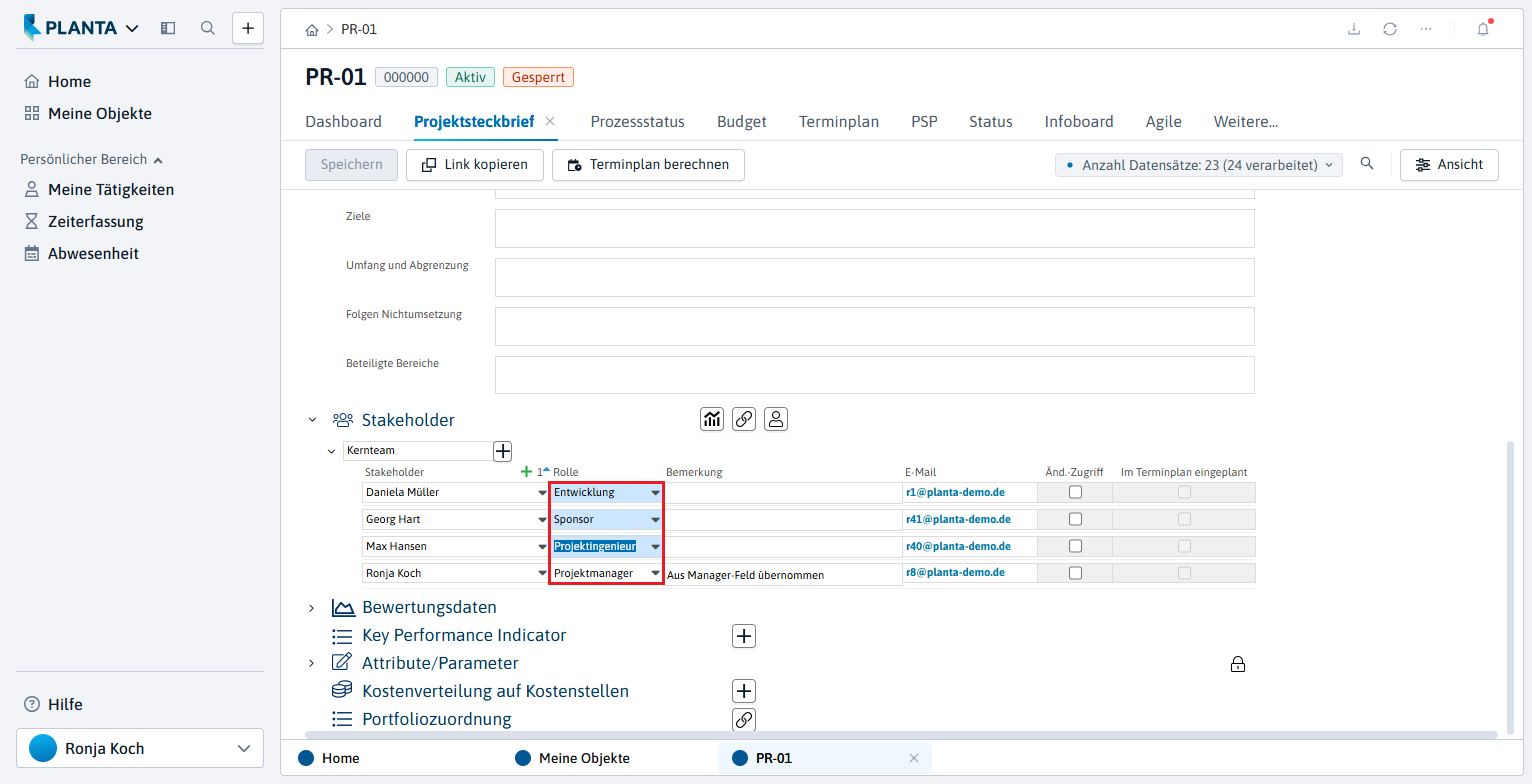
Task: Click the Link kopieren button
Action: pyautogui.click(x=474, y=165)
